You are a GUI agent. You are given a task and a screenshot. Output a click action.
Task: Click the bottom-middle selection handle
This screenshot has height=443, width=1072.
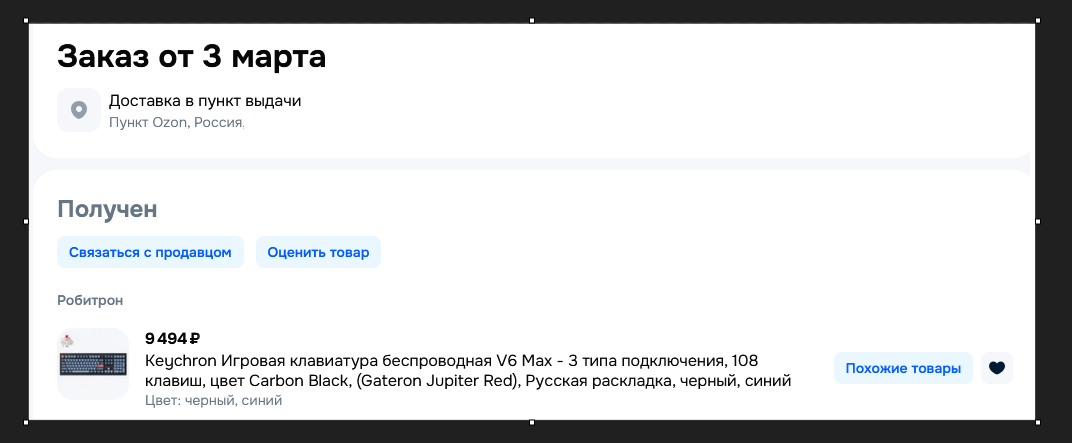[x=532, y=422]
